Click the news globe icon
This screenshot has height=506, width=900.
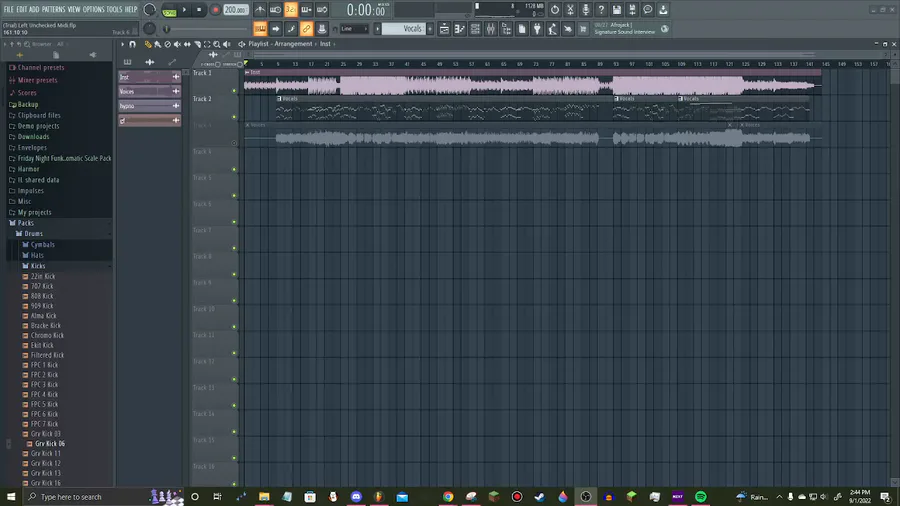tap(665, 29)
